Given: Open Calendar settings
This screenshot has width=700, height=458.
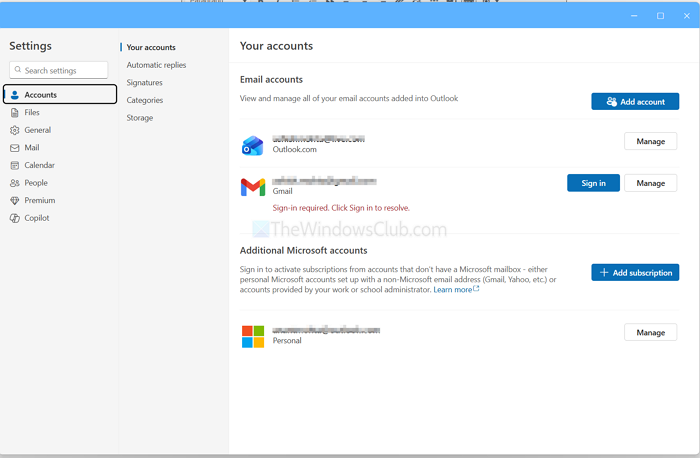Looking at the screenshot, I should [60, 165].
